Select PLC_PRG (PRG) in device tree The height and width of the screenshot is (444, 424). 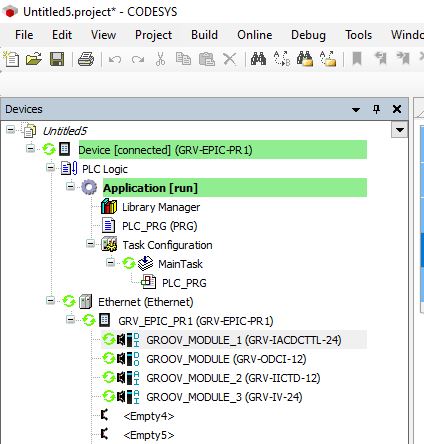[x=159, y=226]
